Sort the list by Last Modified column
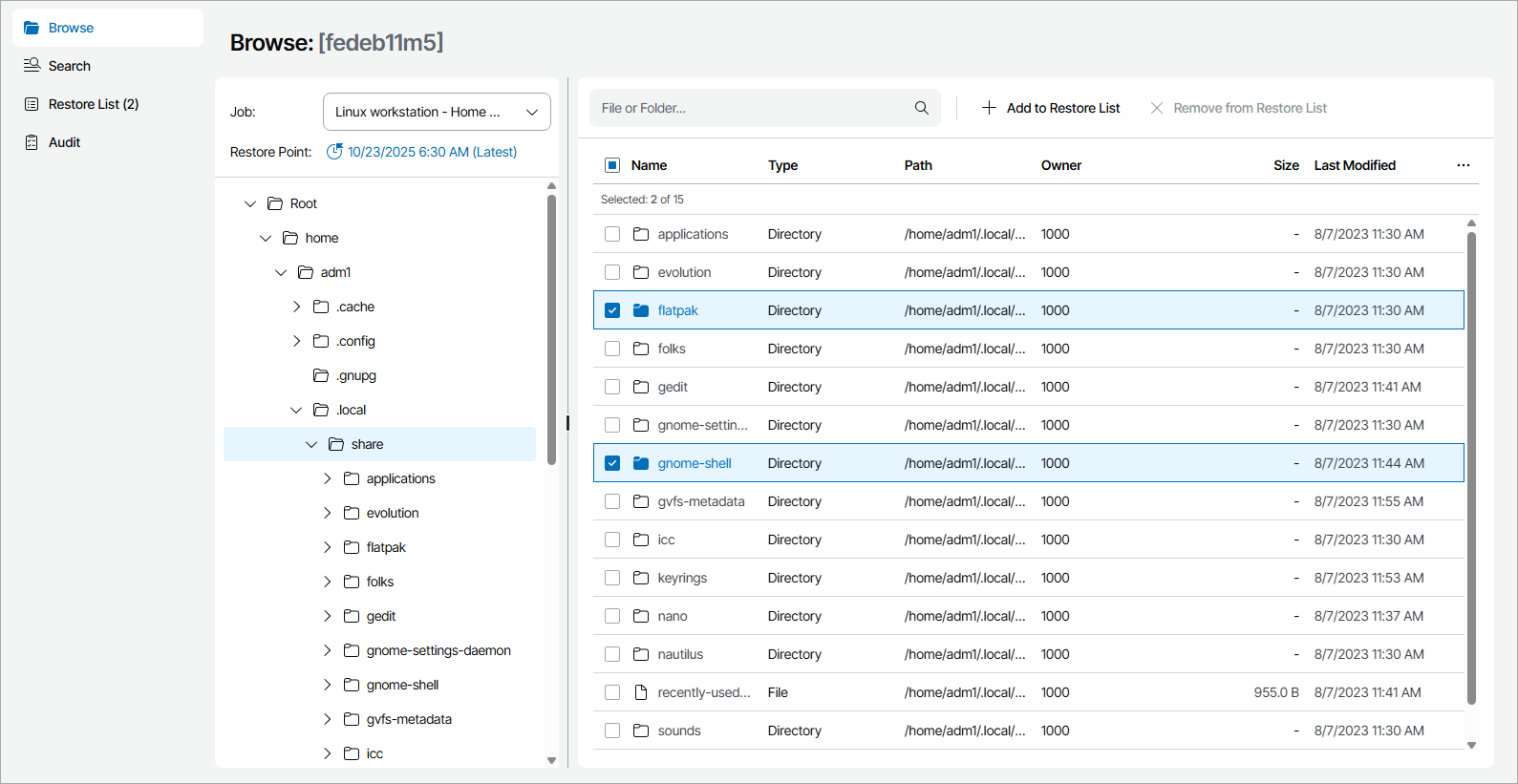Image resolution: width=1518 pixels, height=784 pixels. pos(1354,165)
